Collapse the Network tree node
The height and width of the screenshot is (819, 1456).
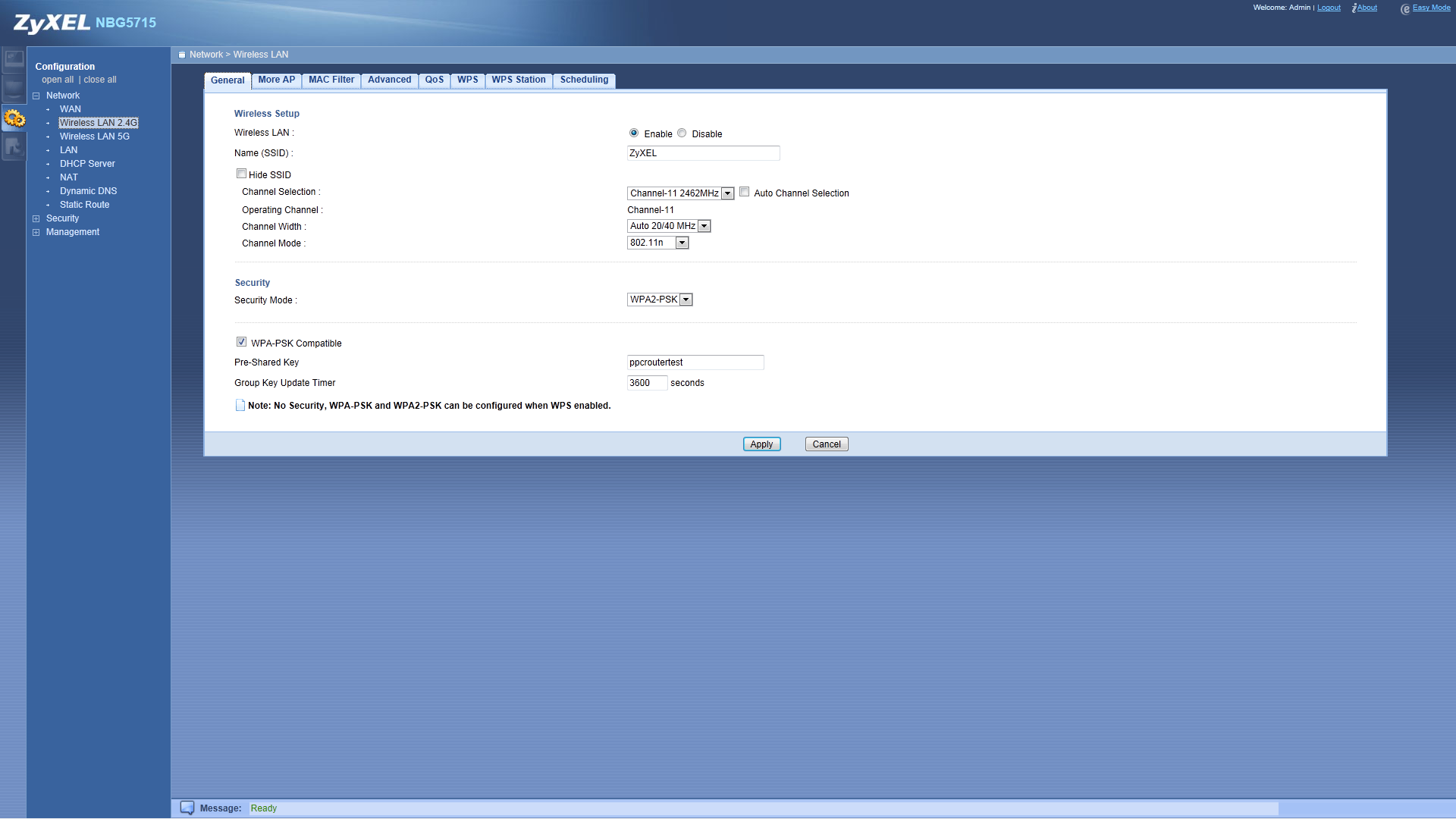click(x=36, y=96)
